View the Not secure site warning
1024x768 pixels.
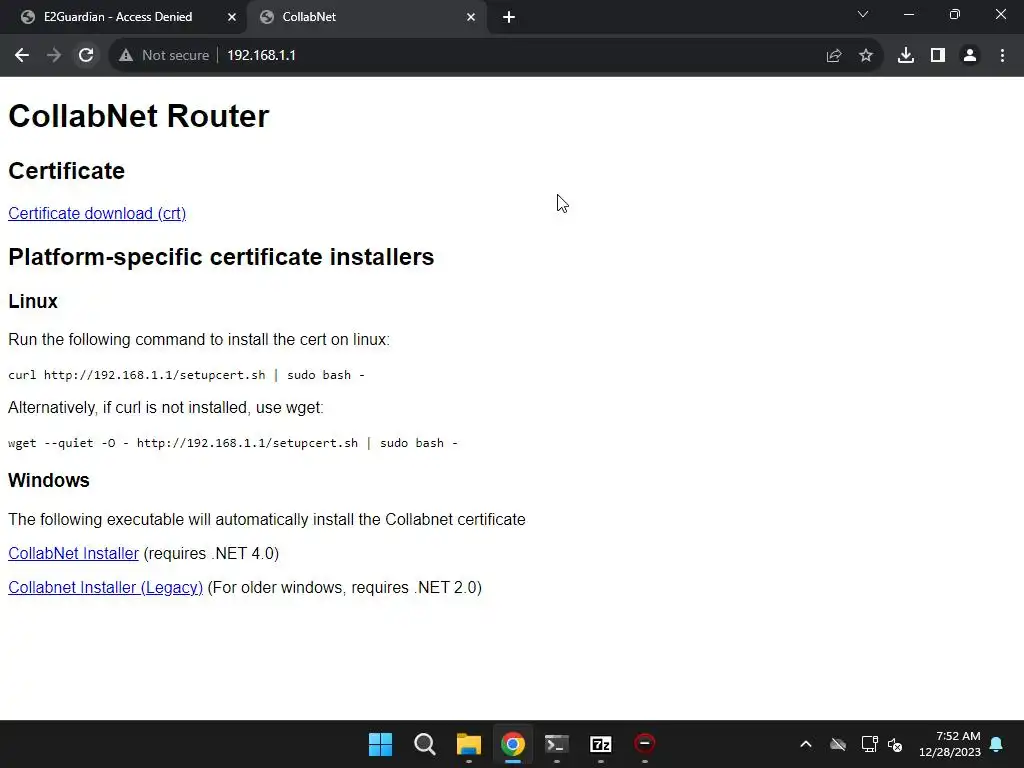(164, 56)
